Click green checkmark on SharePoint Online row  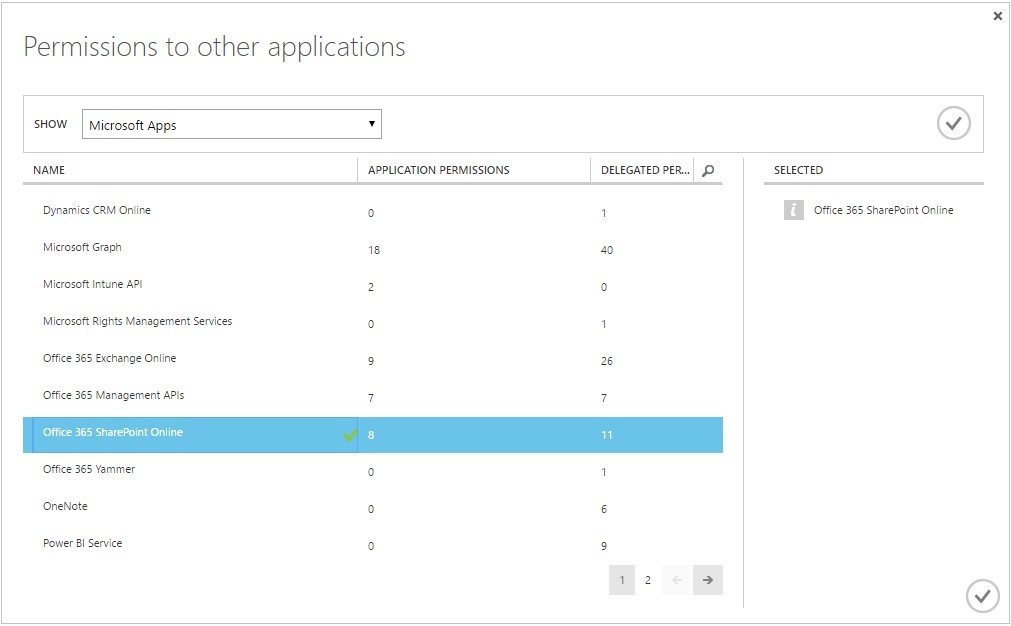pyautogui.click(x=350, y=436)
